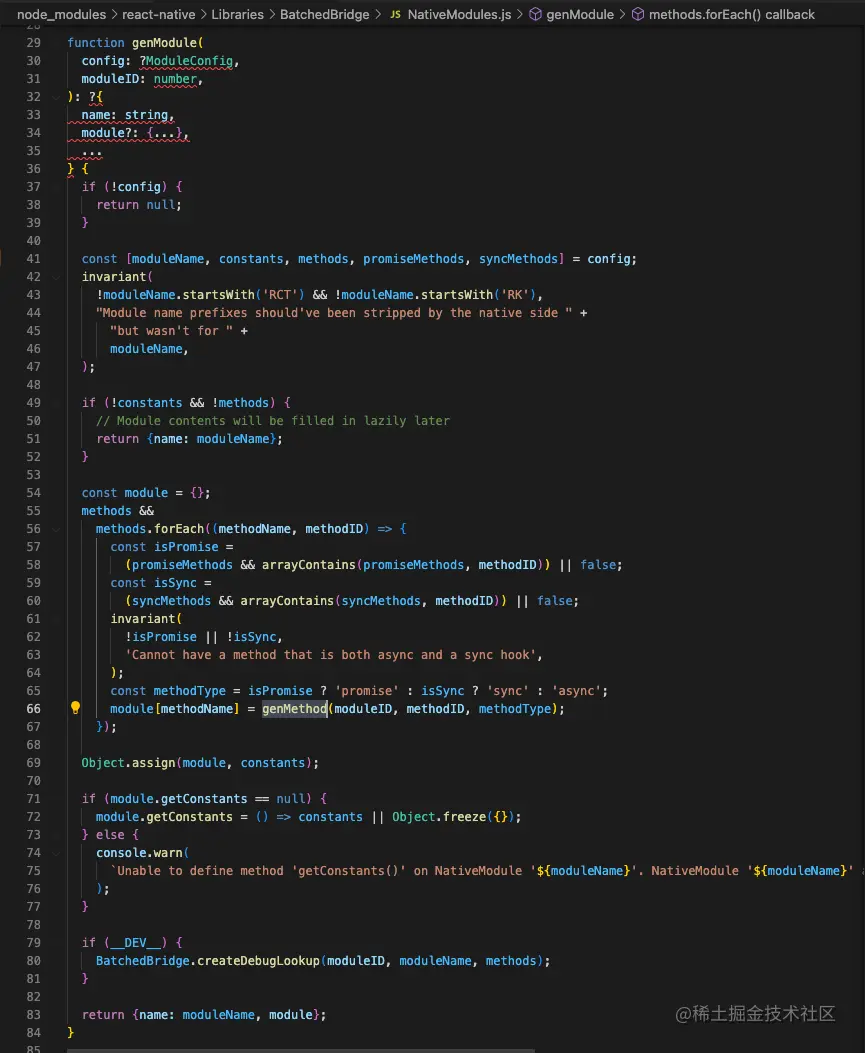Click the cube icon before methods.forEach() callback breadcrumb
This screenshot has height=1053, width=865.
[638, 14]
